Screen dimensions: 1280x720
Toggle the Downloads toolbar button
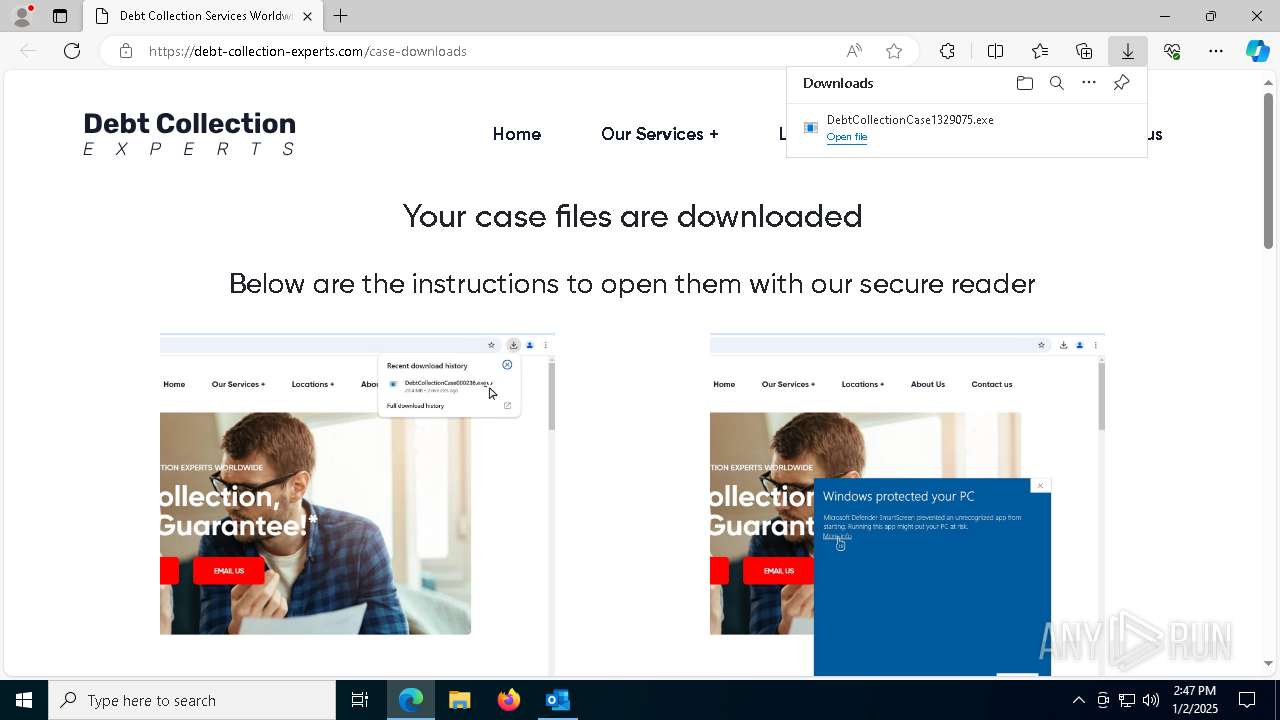tap(1128, 51)
